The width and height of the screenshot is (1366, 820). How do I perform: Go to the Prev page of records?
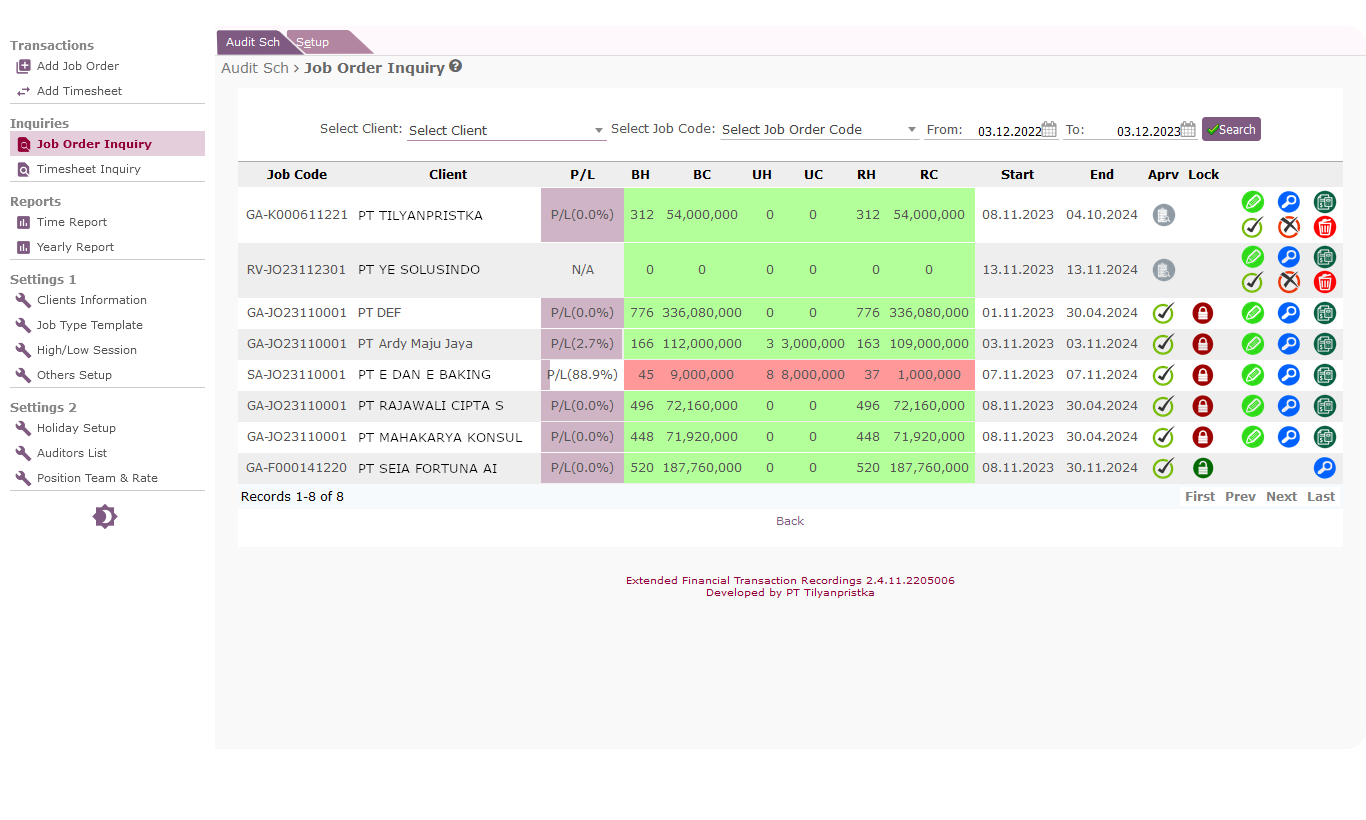coord(1240,497)
